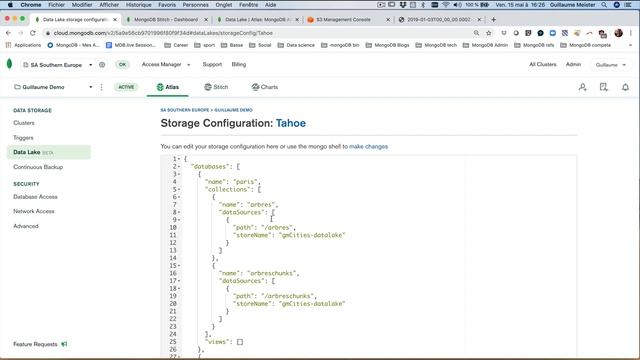Open the Historique menu in menu bar

(x=138, y=5)
